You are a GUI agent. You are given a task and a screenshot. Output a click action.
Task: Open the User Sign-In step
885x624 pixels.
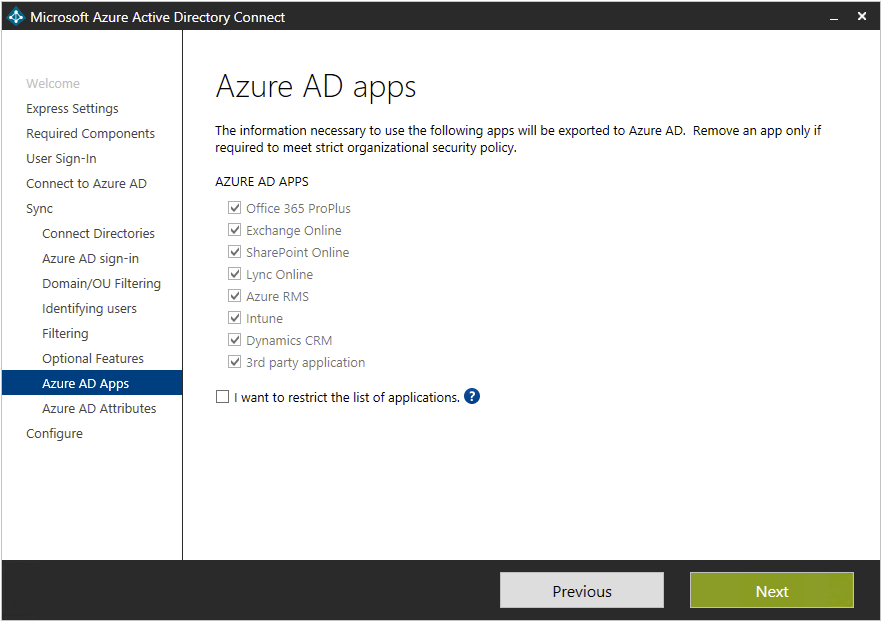(x=62, y=159)
